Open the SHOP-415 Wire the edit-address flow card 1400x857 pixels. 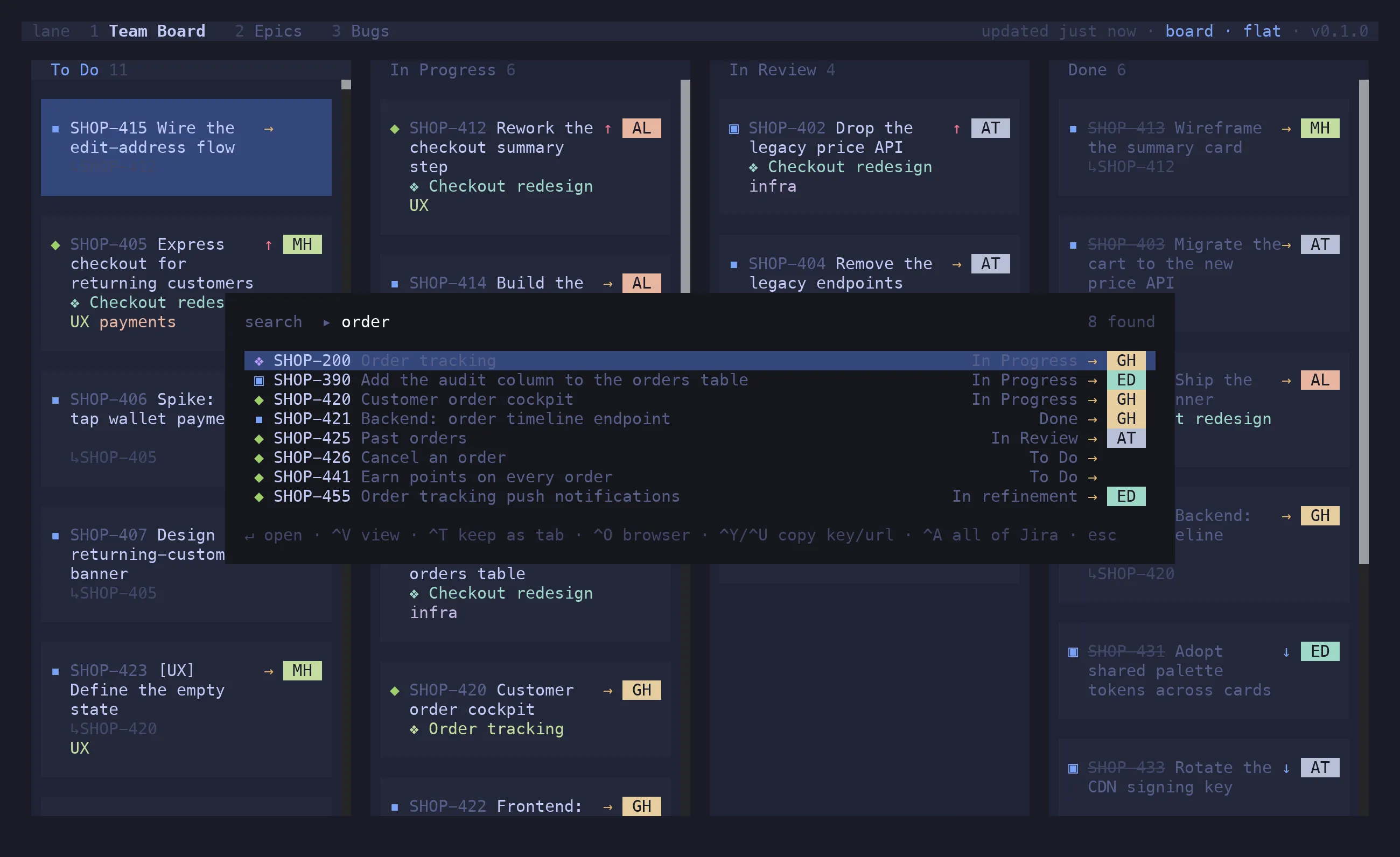[x=186, y=147]
